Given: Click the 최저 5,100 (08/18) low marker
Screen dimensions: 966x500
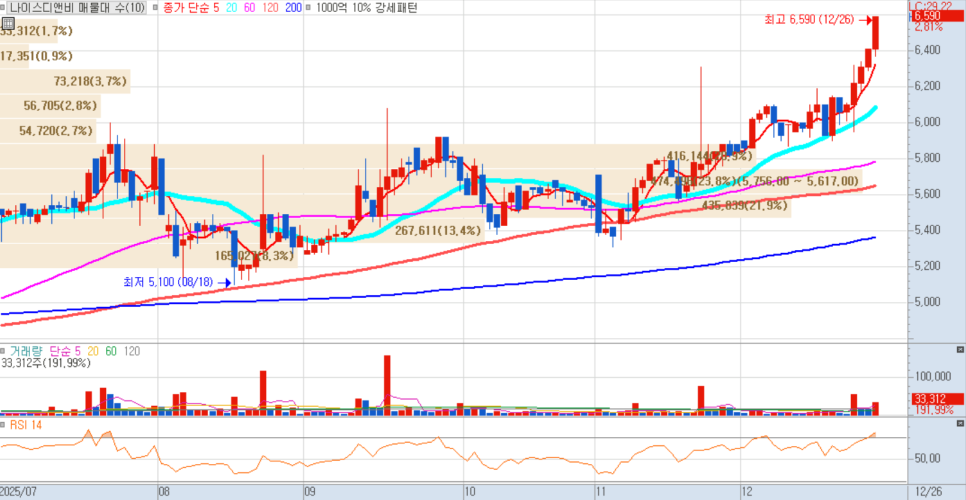Looking at the screenshot, I should 168,282.
